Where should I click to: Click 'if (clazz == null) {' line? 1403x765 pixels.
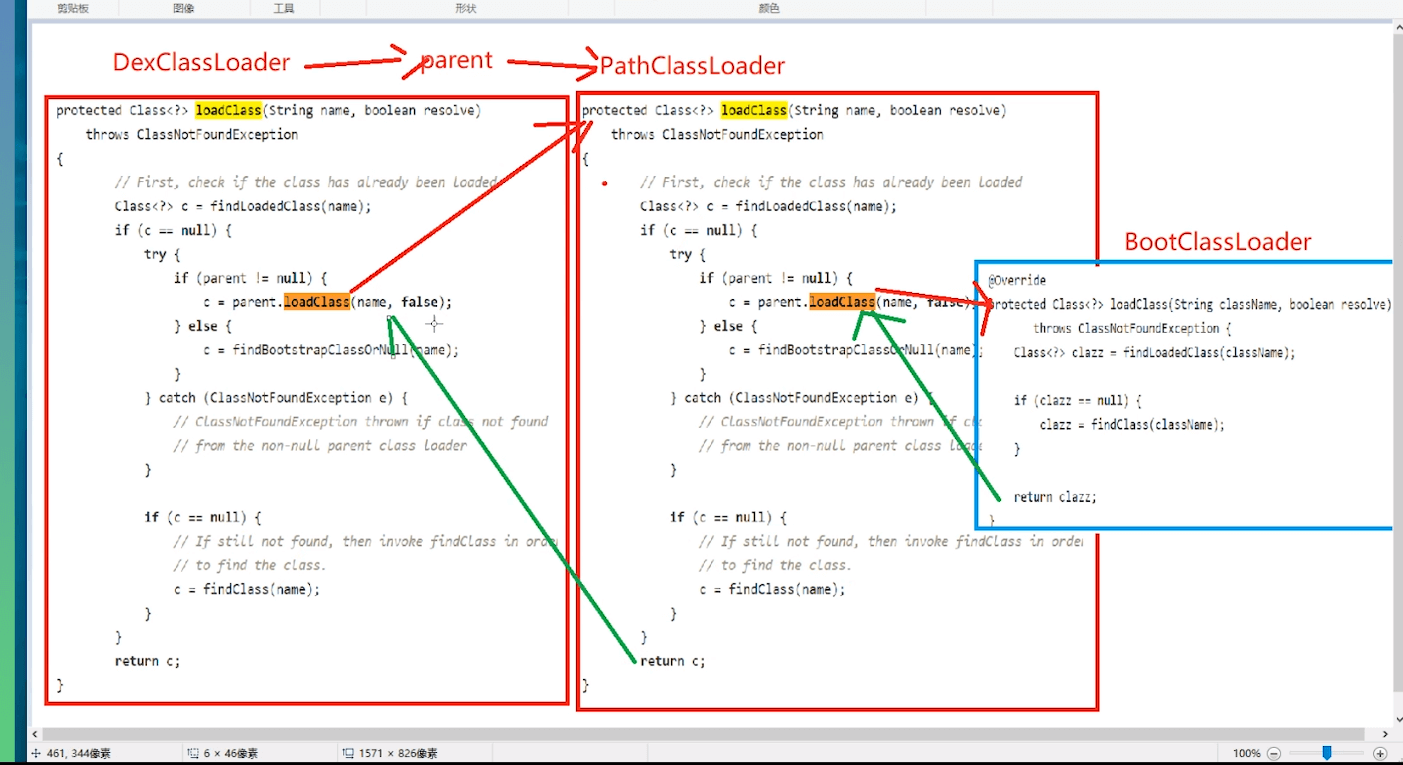pos(1077,401)
